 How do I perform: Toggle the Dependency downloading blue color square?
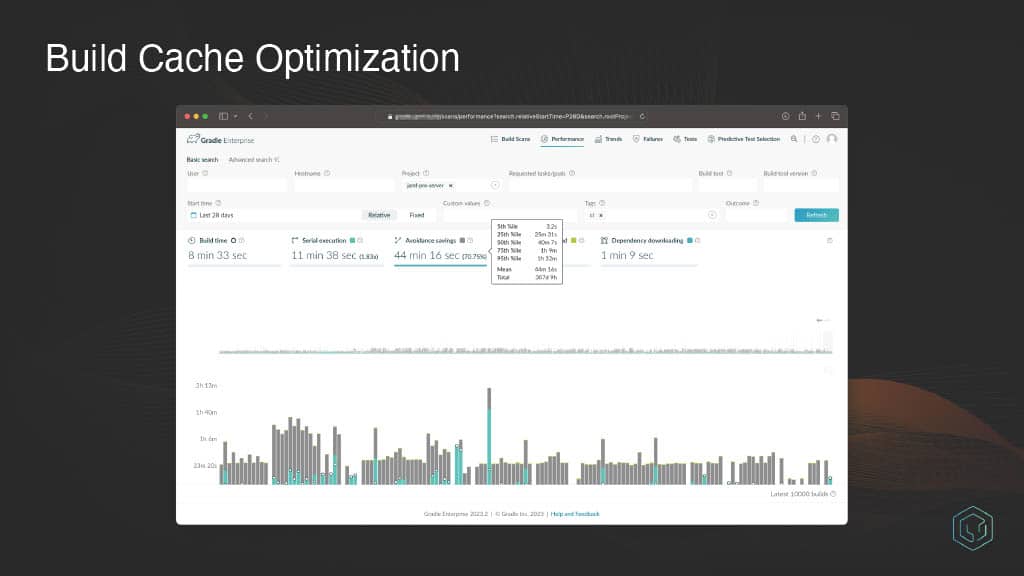pyautogui.click(x=690, y=240)
